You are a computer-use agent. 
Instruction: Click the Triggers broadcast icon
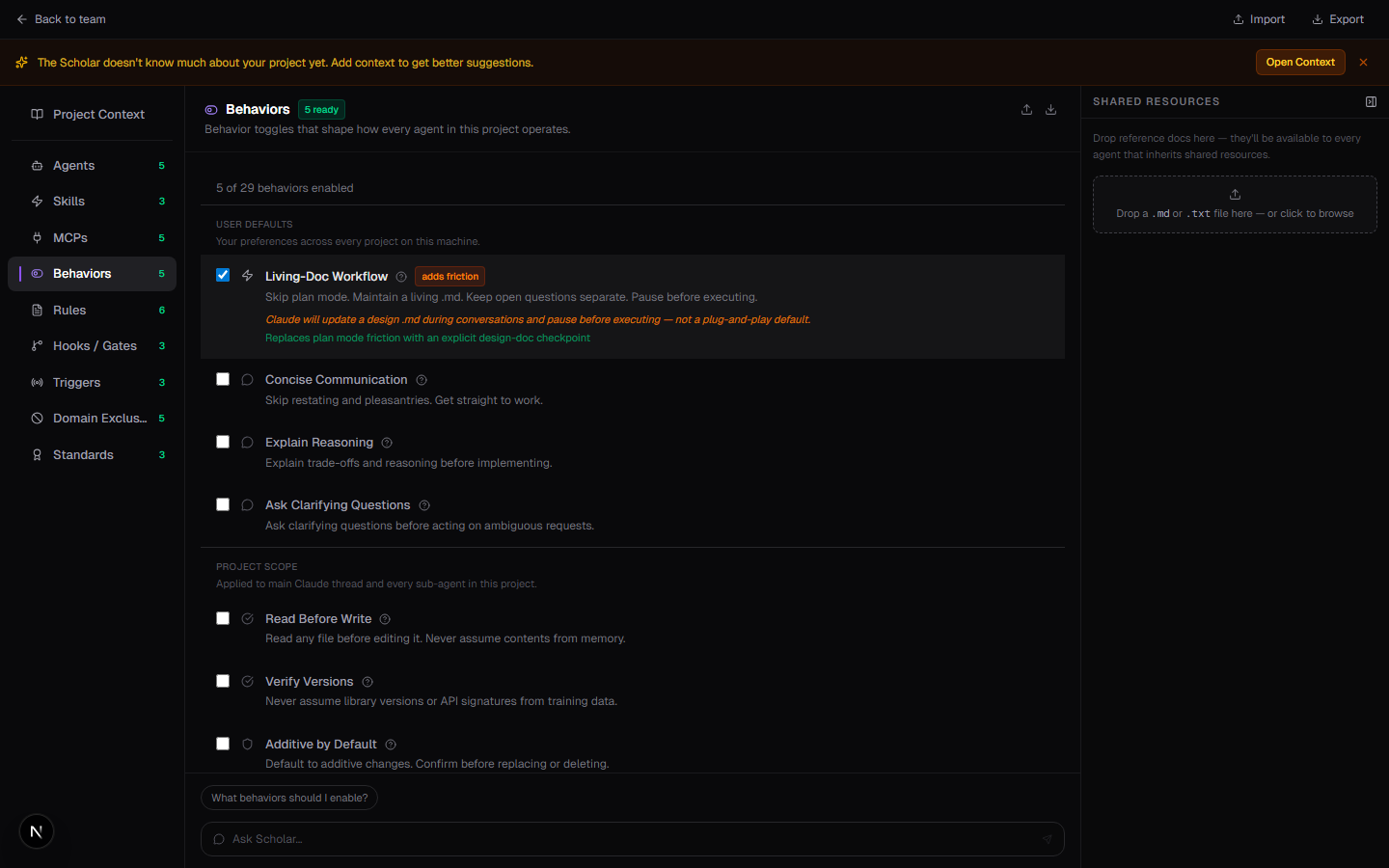click(37, 383)
